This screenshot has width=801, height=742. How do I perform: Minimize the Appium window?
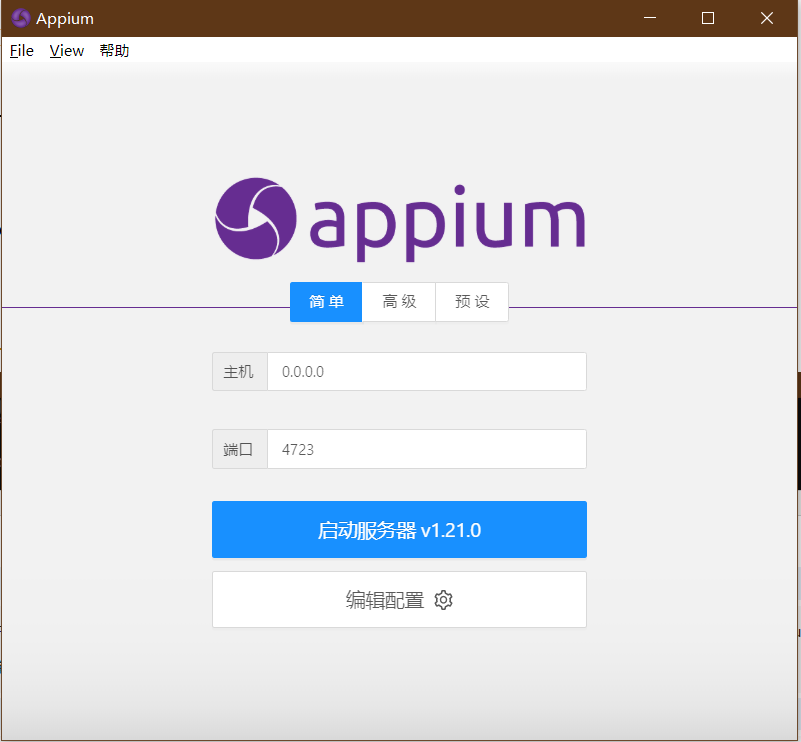click(x=650, y=18)
